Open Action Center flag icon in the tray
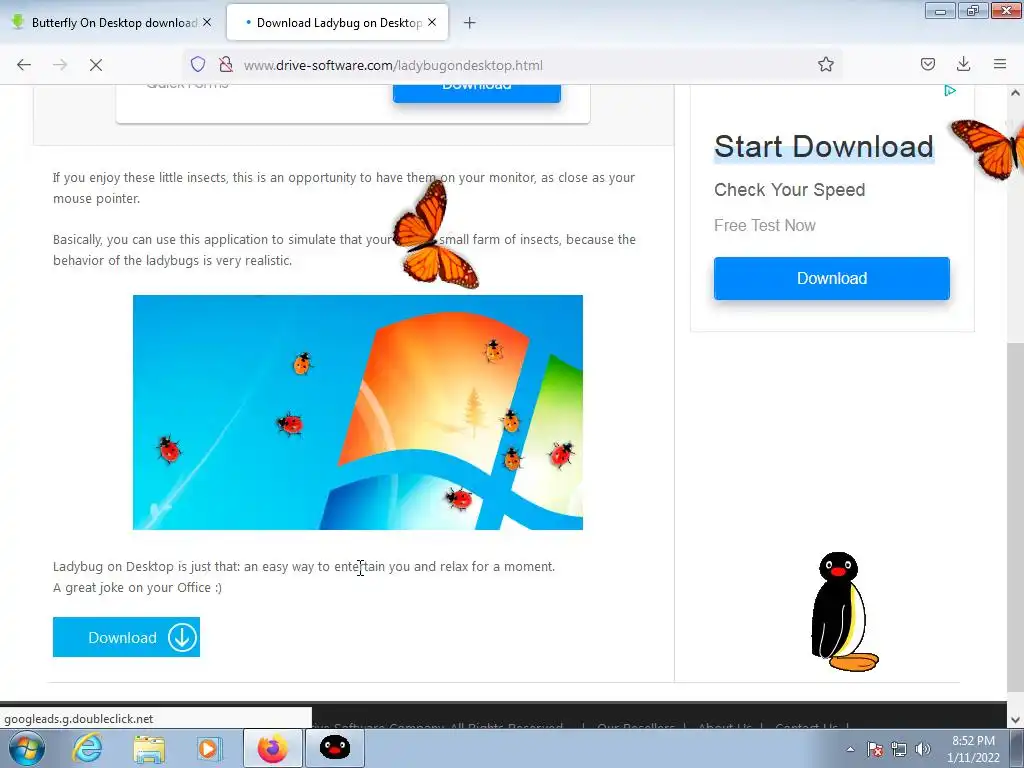 [x=875, y=749]
